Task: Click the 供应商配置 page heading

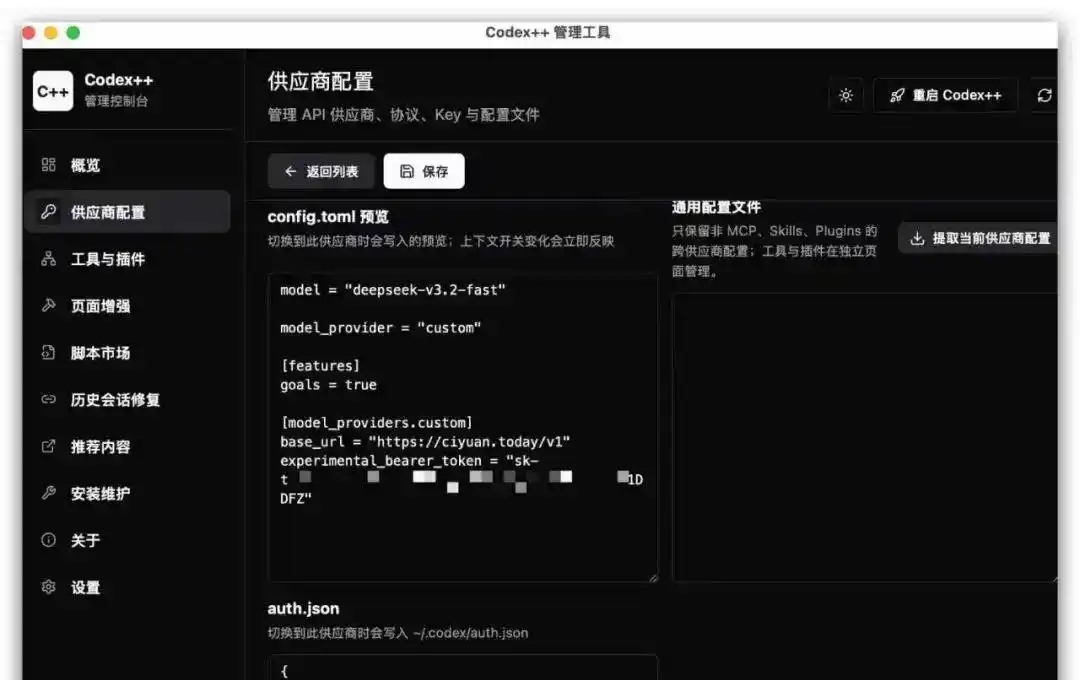Action: (320, 81)
